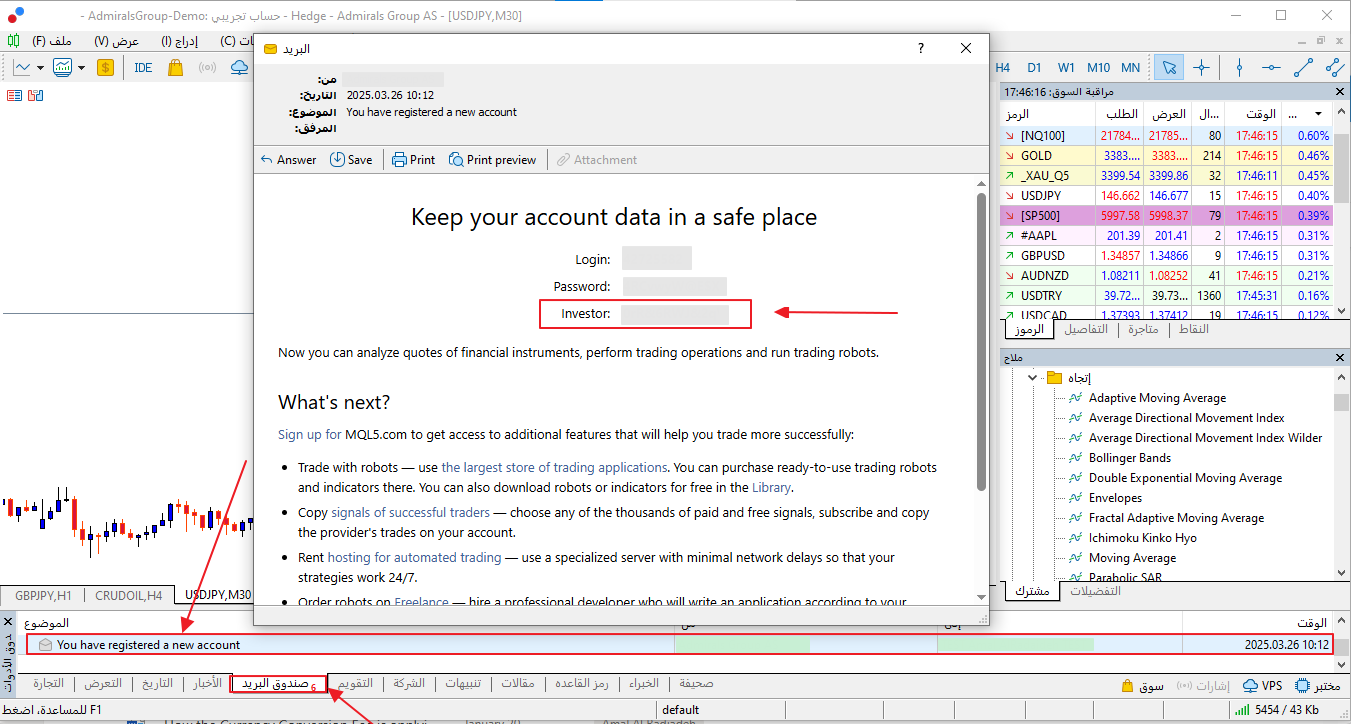Launch the IDE MetaEditor button
This screenshot has height=724, width=1351.
[x=143, y=67]
